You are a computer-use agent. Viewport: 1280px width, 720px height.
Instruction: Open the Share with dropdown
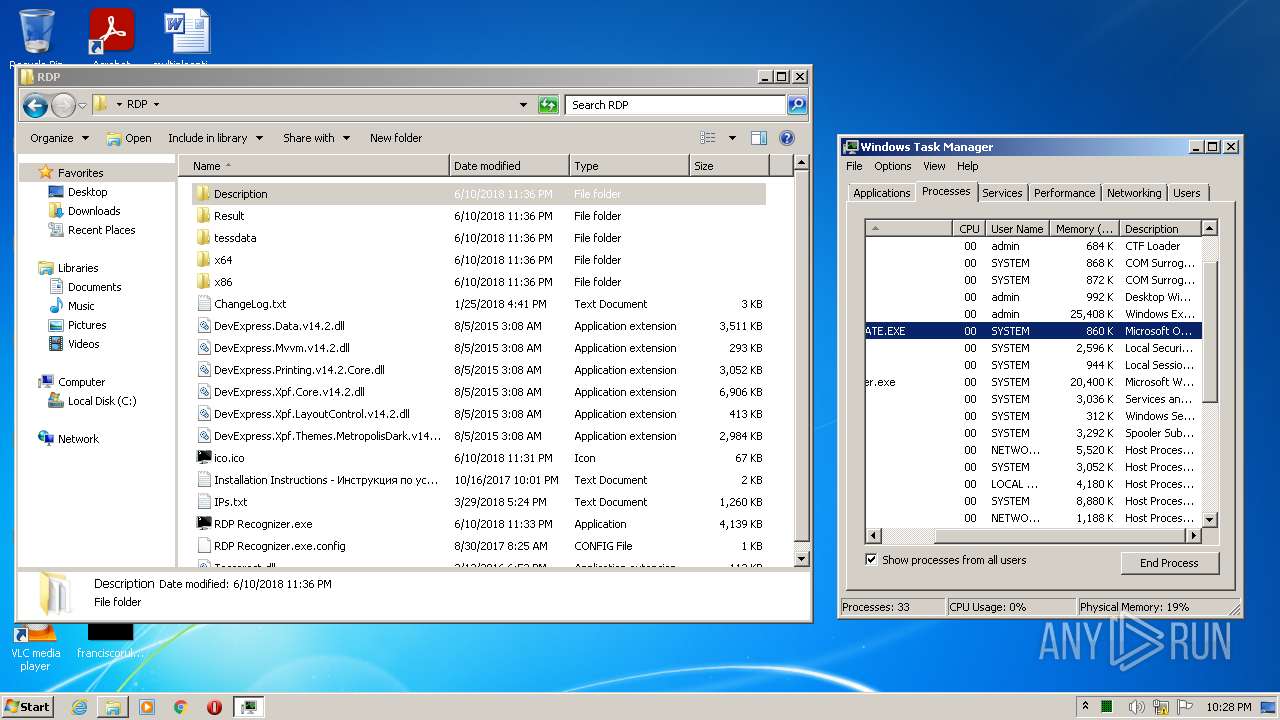(x=316, y=138)
